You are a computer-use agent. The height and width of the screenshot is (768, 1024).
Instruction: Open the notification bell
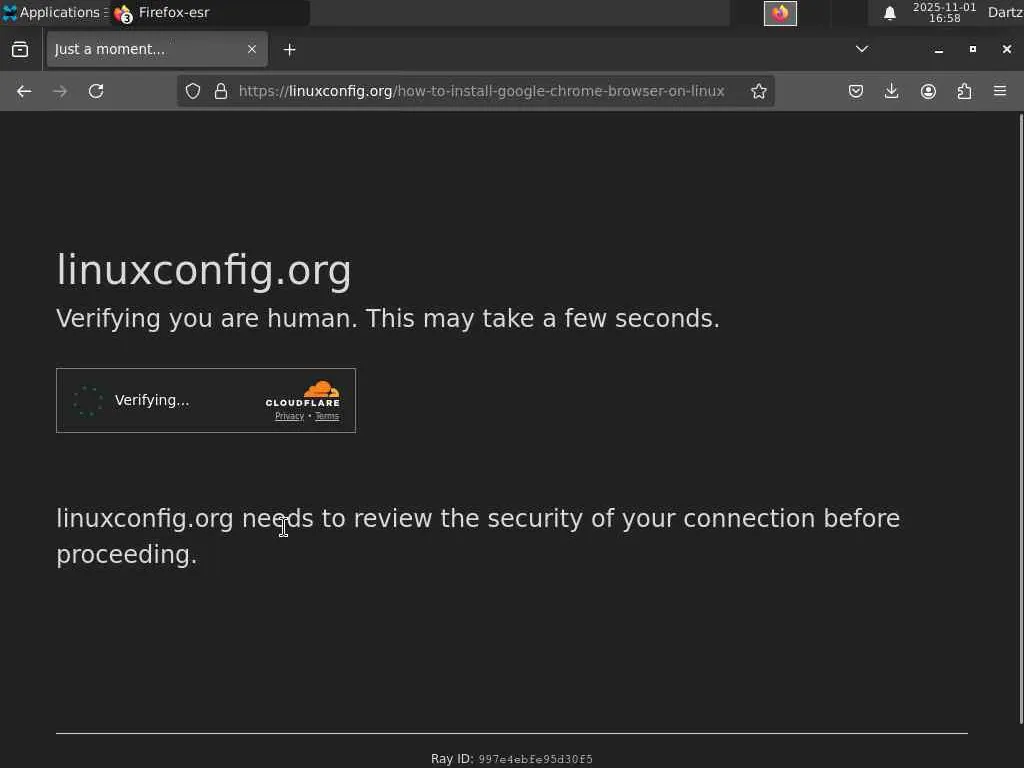coord(889,13)
